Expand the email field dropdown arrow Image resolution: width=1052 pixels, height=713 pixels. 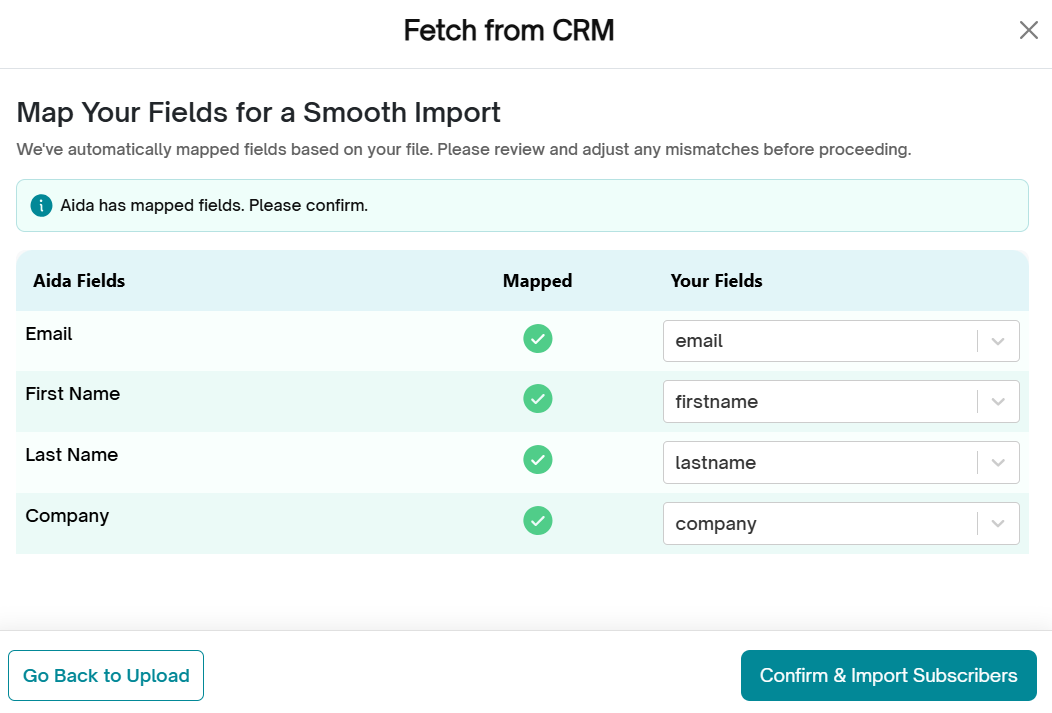(x=998, y=341)
